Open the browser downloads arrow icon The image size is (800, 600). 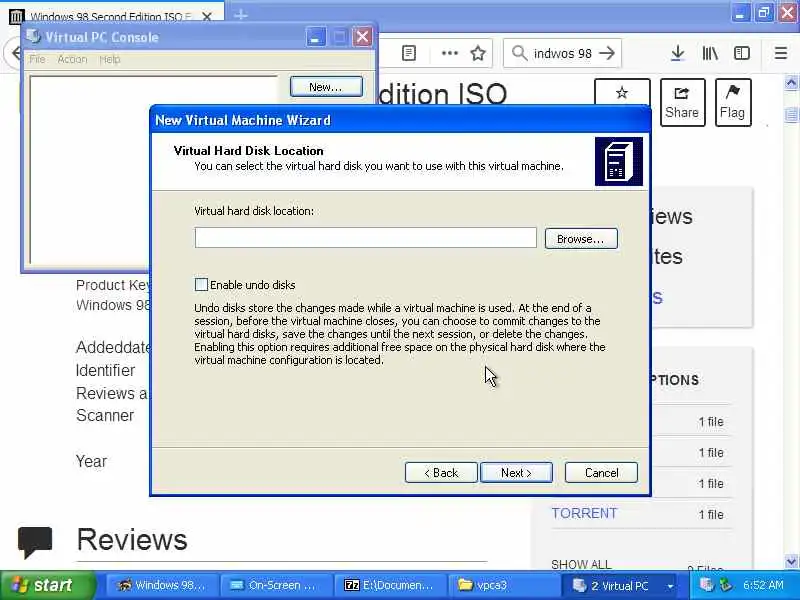click(x=678, y=53)
